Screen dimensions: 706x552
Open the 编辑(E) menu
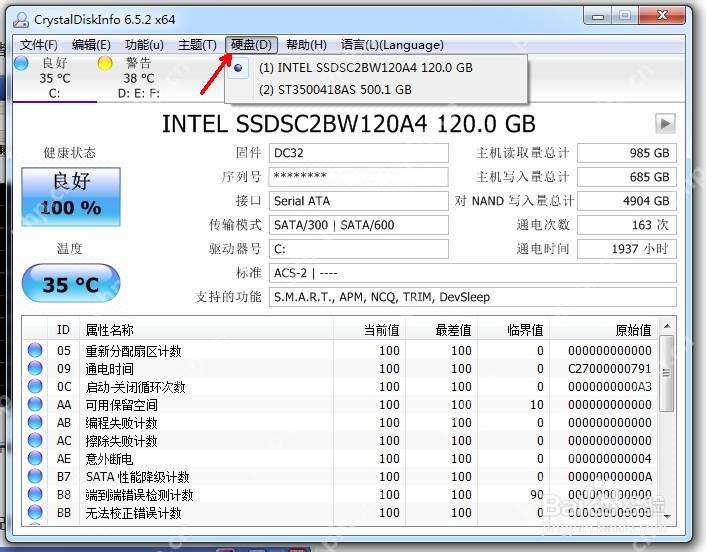point(91,45)
